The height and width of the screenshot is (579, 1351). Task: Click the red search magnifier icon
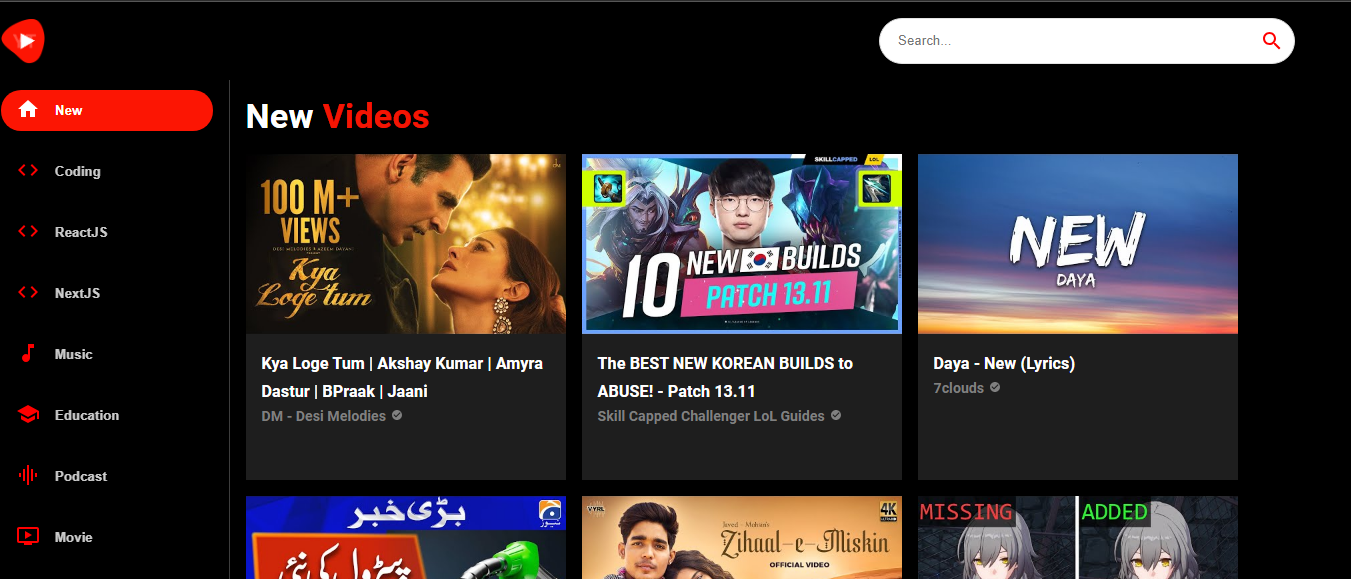pyautogui.click(x=1271, y=41)
